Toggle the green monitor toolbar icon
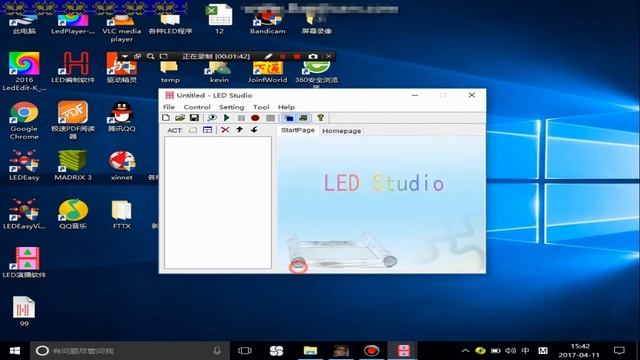Viewport: 640px width, 360px height. [303, 118]
